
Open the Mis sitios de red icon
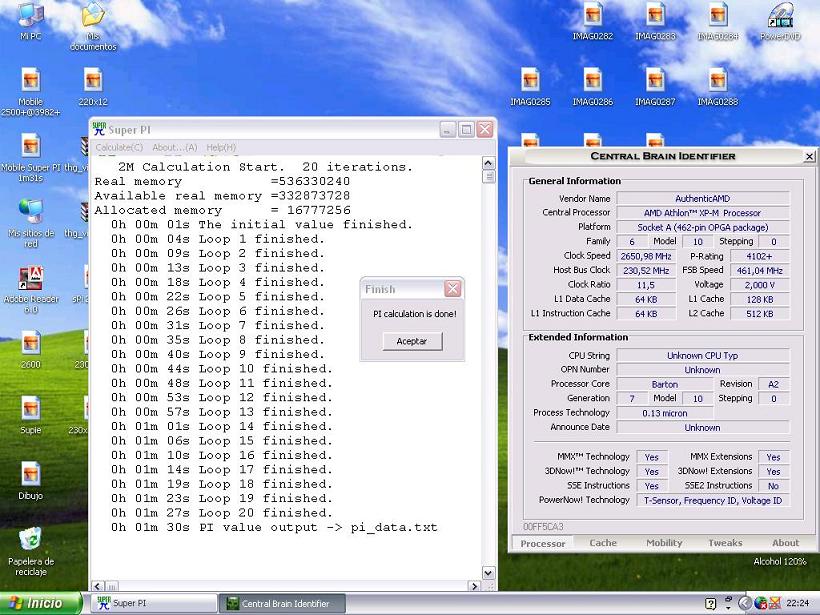pos(30,212)
